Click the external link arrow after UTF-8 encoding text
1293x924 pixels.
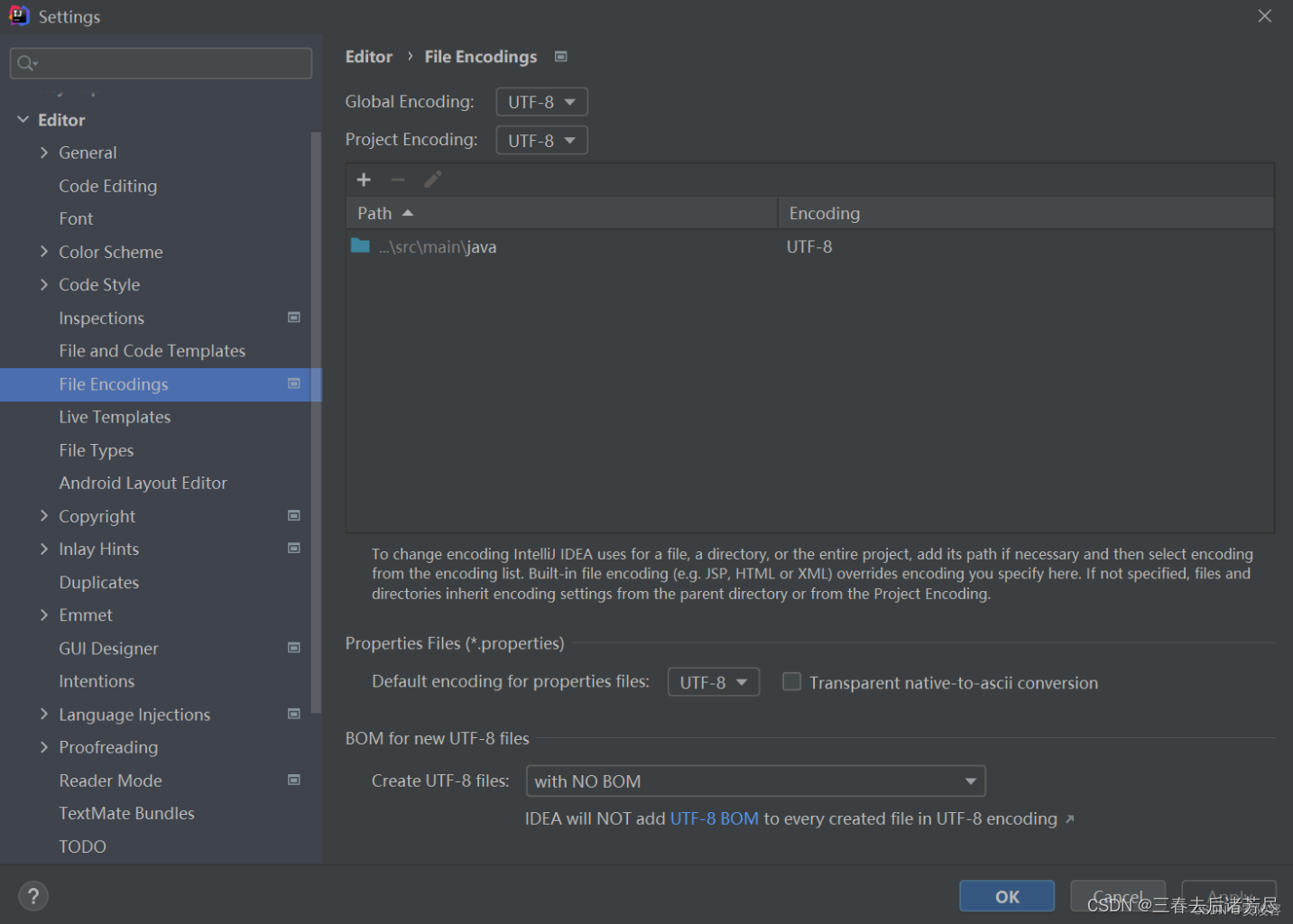tap(1070, 819)
